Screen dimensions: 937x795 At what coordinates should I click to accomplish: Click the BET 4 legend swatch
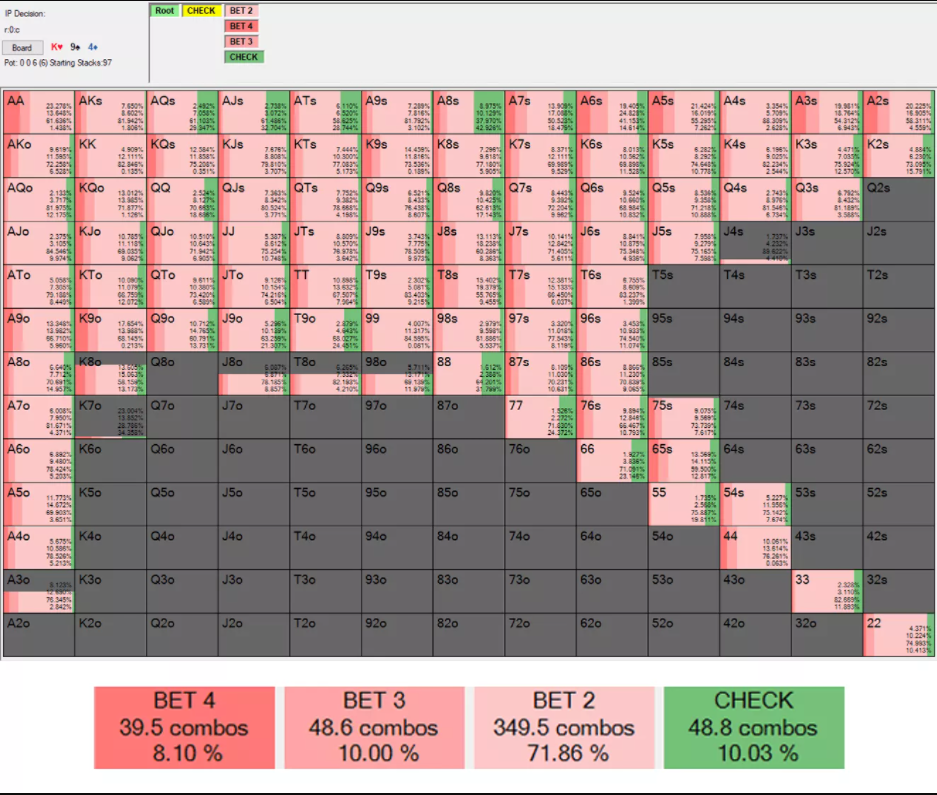coord(185,726)
